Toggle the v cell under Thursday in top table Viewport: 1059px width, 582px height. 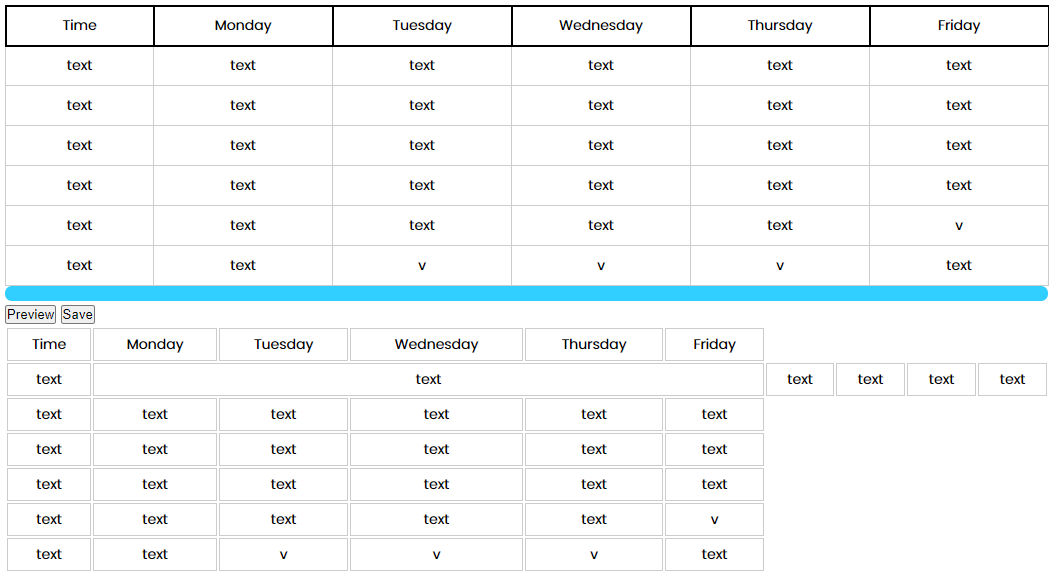(x=779, y=265)
